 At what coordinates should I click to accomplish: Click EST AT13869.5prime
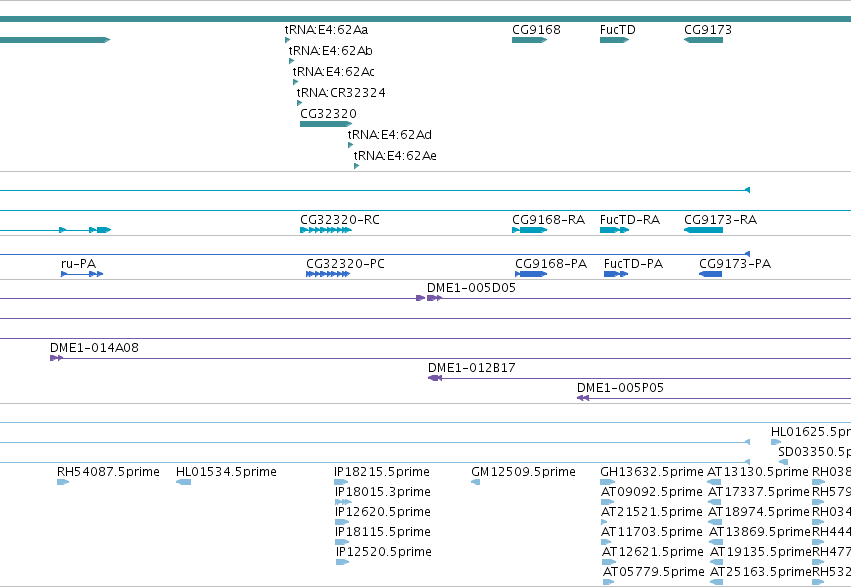(x=716, y=542)
